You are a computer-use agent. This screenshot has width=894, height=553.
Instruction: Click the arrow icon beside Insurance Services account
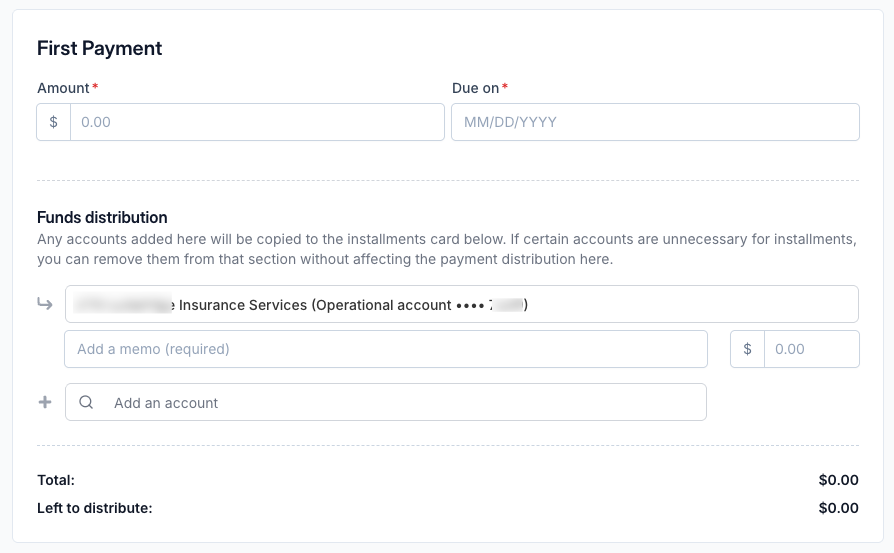point(45,304)
